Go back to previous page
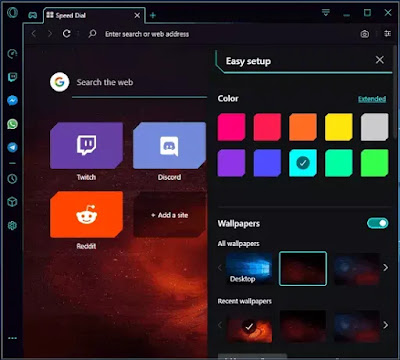This screenshot has height=360, width=400. click(34, 34)
